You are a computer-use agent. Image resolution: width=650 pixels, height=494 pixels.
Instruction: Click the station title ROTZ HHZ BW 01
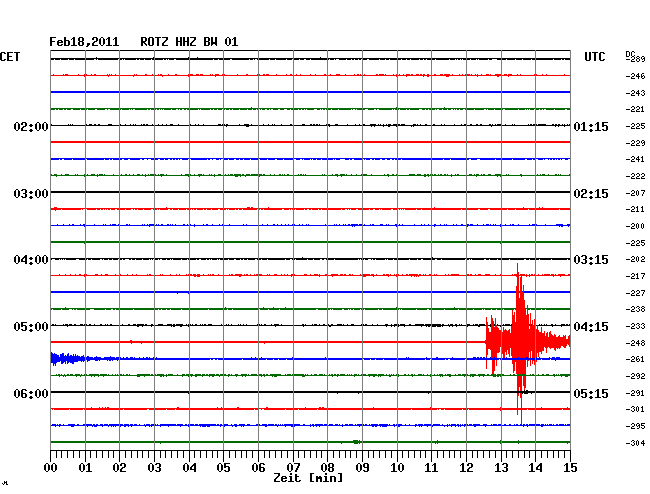click(x=189, y=42)
